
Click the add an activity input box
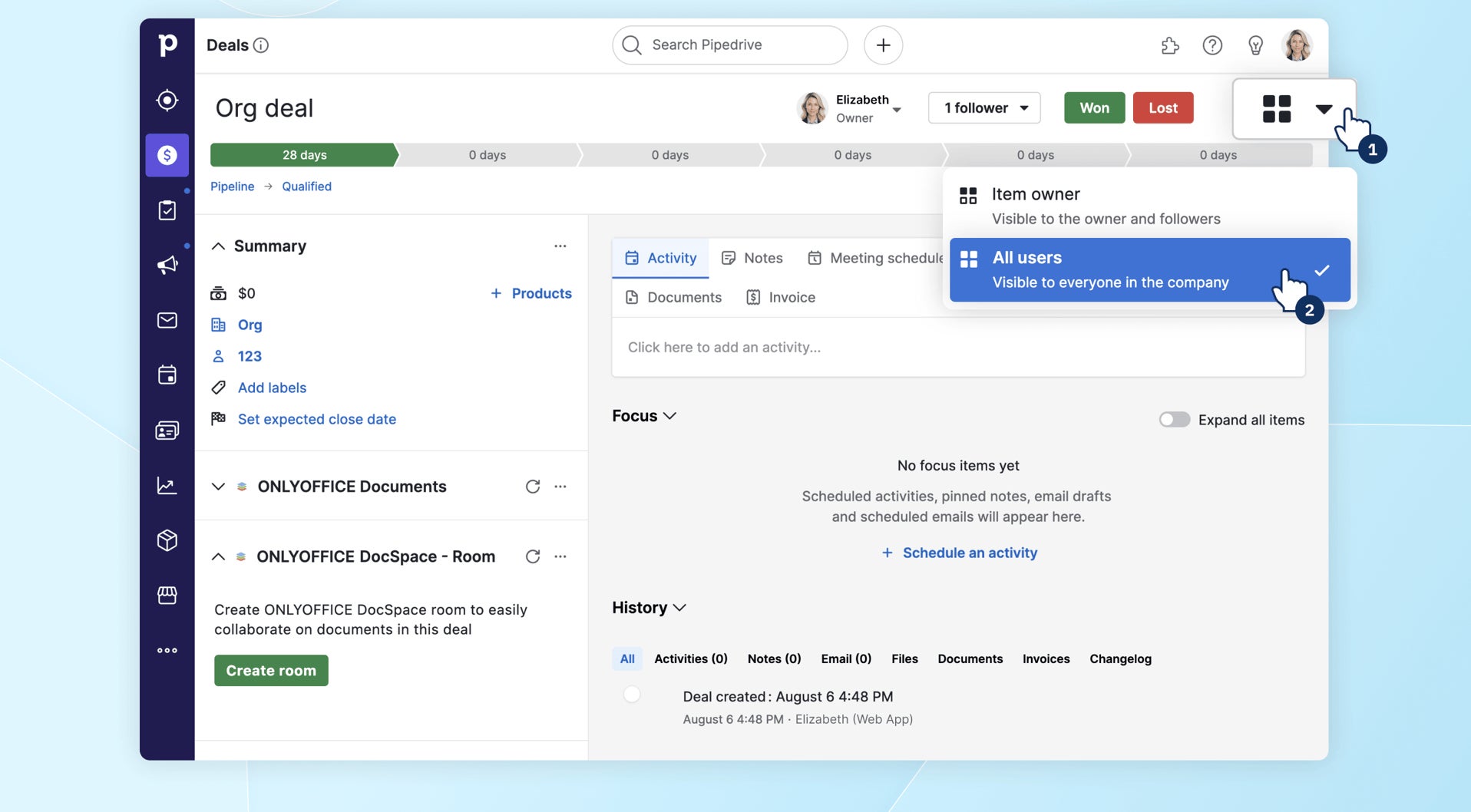point(958,348)
